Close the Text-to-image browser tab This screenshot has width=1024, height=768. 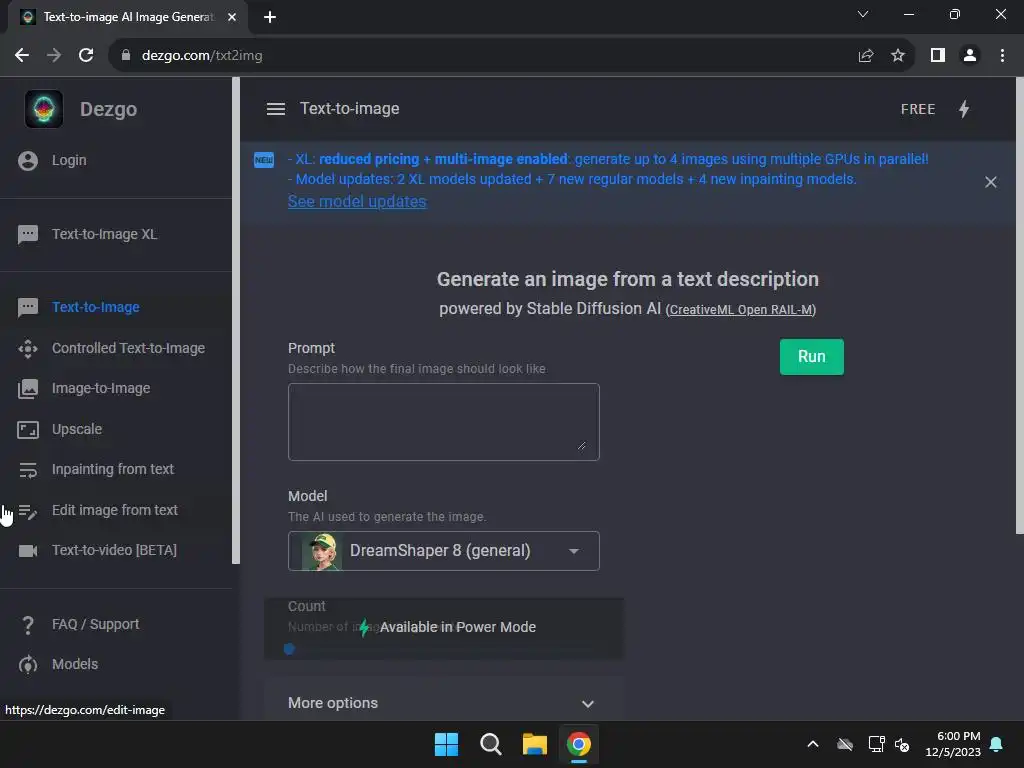[232, 17]
